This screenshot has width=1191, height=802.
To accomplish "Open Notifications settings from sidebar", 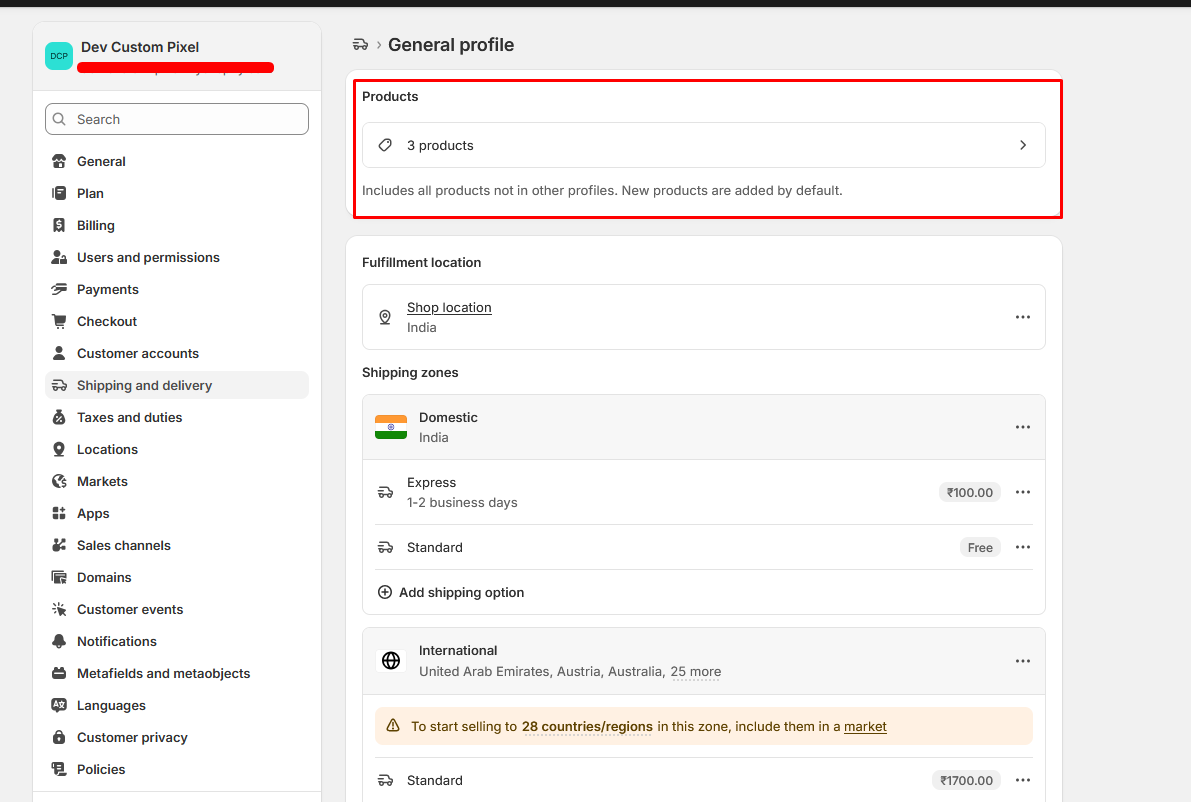I will 116,641.
